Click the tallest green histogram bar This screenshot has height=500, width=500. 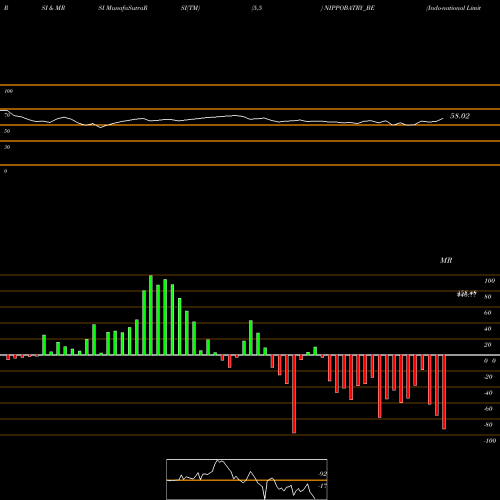tap(151, 315)
